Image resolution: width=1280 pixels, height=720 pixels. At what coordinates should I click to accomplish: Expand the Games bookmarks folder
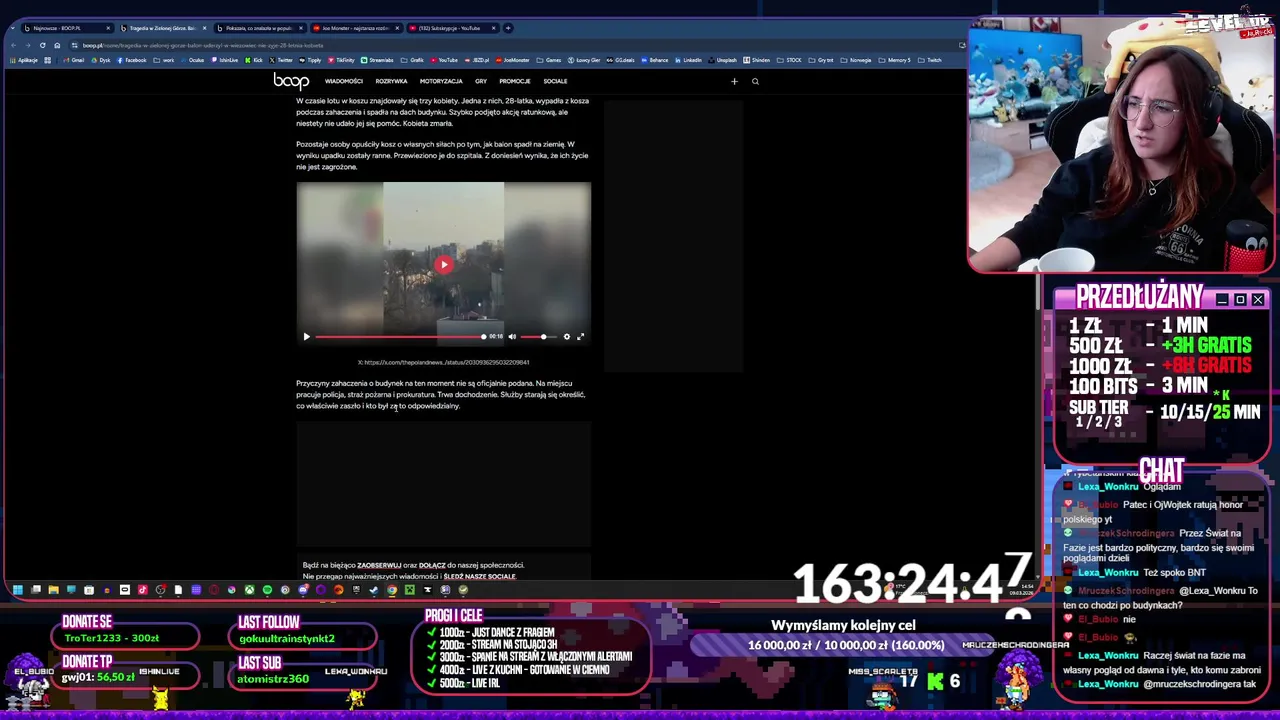(549, 60)
